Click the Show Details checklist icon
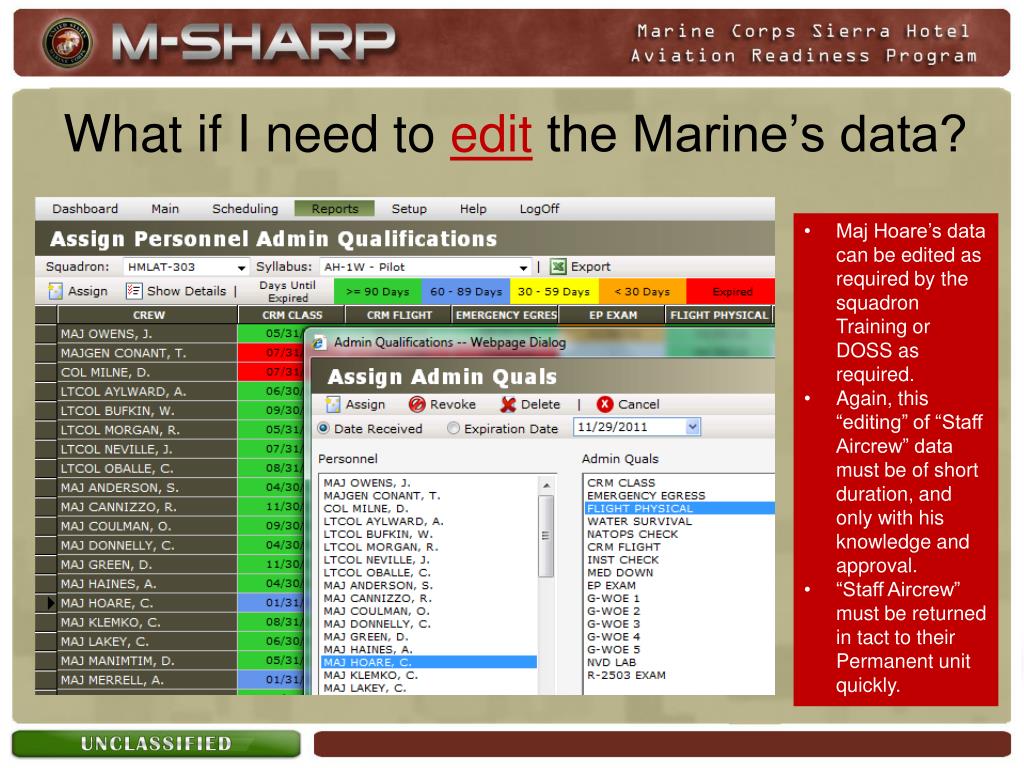1024x768 pixels. tap(134, 291)
